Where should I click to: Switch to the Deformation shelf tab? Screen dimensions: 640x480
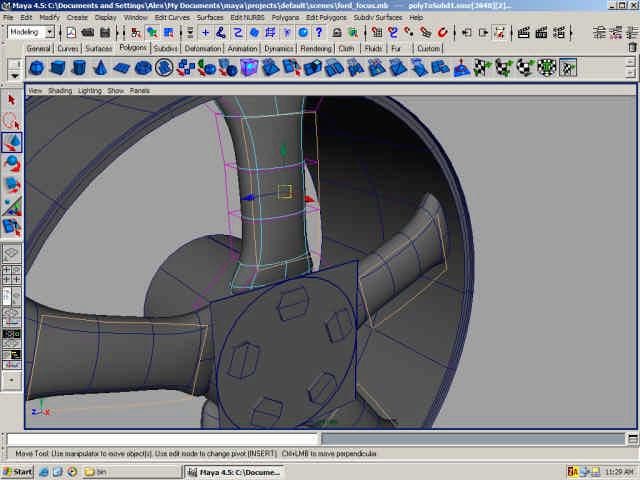[203, 48]
